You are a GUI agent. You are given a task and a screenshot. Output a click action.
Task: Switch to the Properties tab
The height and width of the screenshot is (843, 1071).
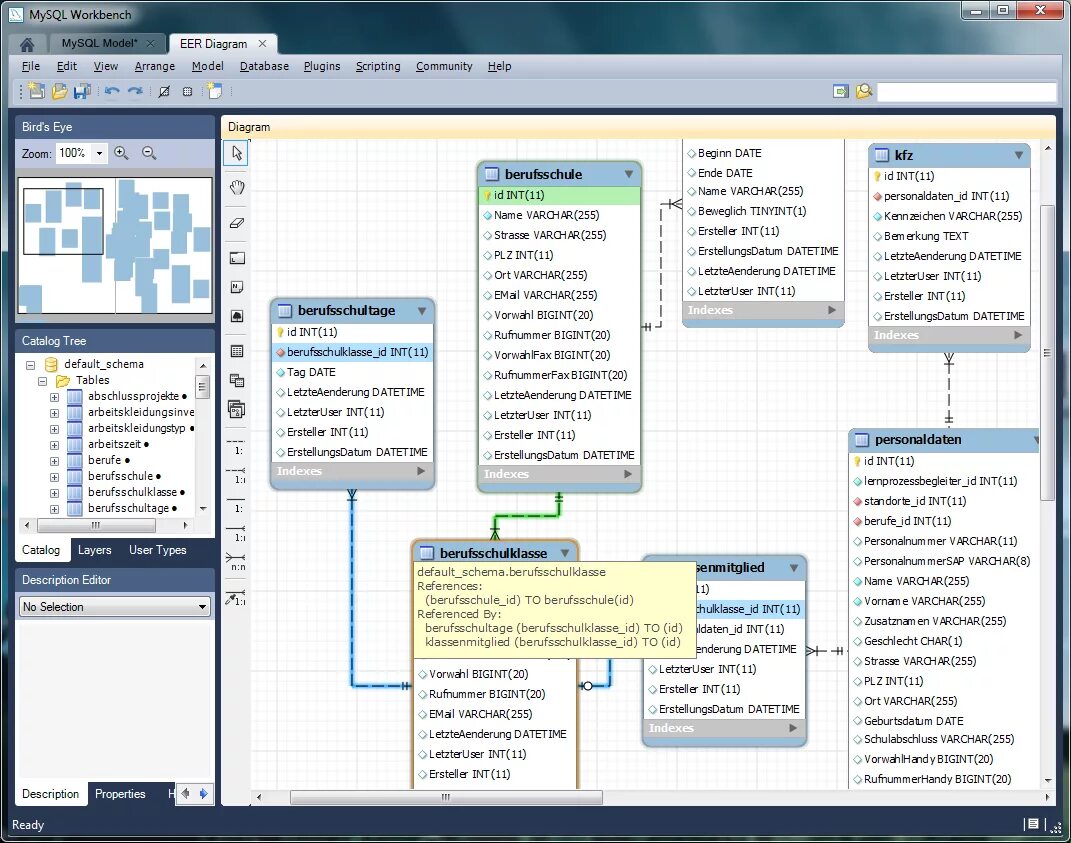[x=120, y=794]
